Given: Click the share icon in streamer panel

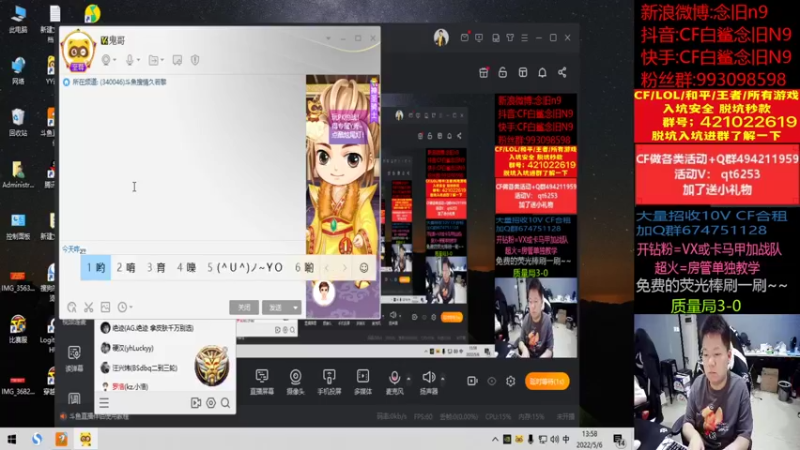Looking at the screenshot, I should (562, 72).
